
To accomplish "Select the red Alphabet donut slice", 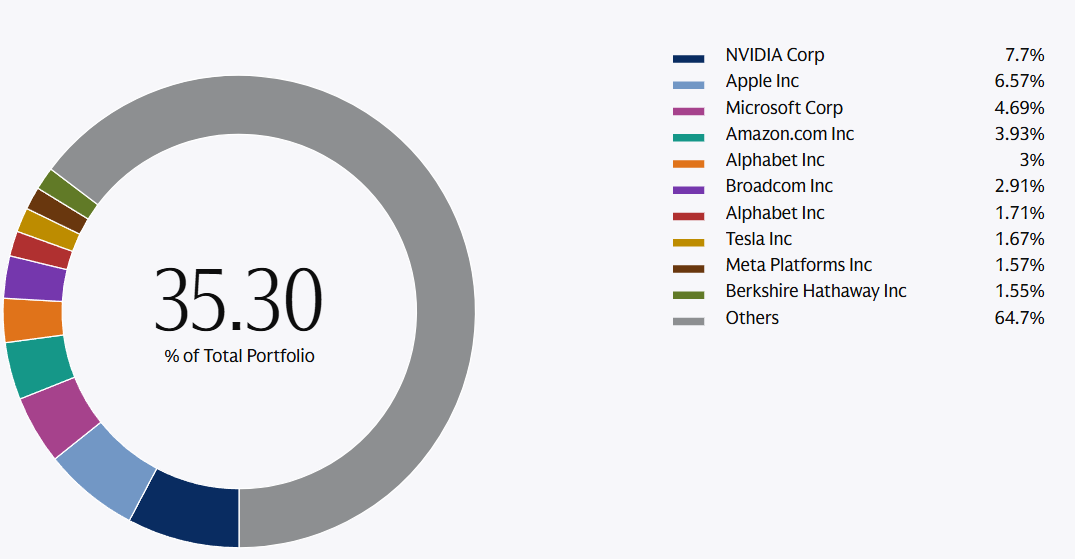I will (42, 250).
